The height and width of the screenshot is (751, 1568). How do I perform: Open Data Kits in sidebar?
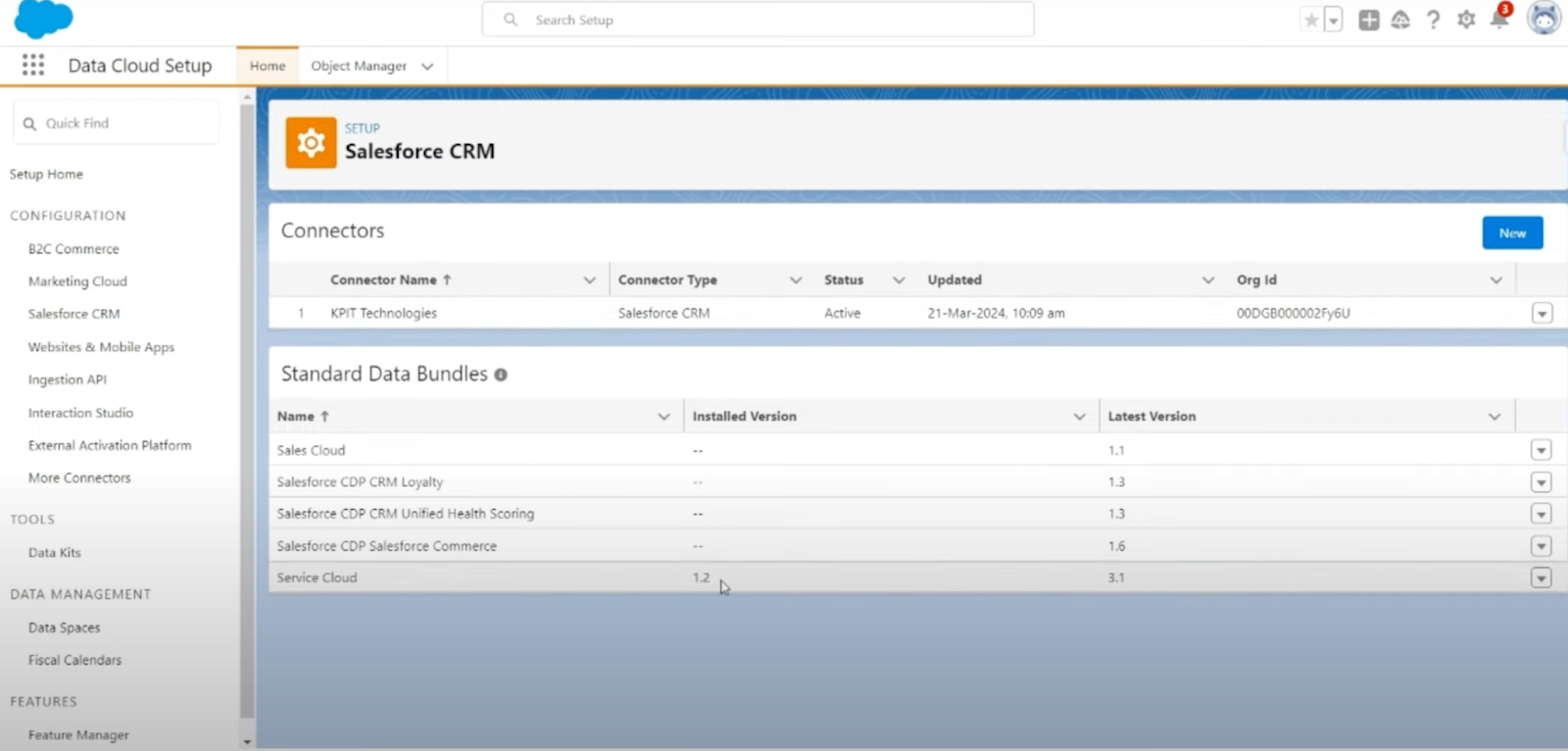(x=54, y=552)
